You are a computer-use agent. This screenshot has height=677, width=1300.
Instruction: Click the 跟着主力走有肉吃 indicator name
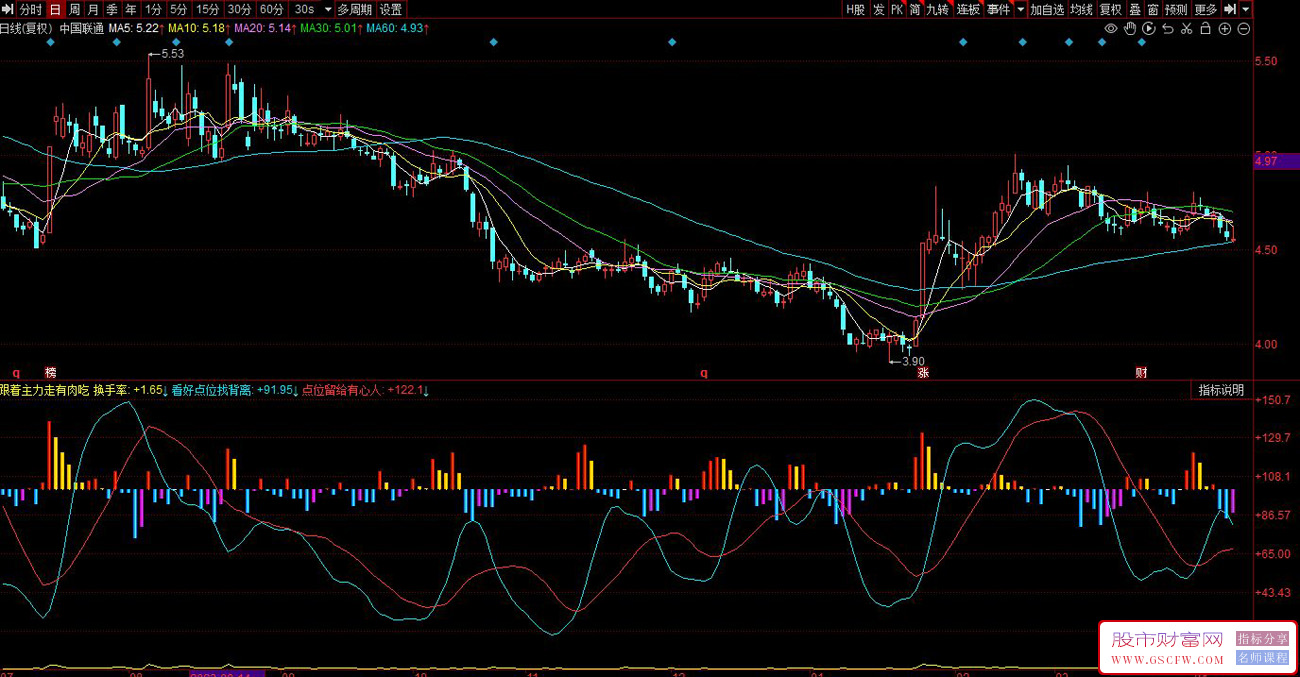[x=45, y=390]
